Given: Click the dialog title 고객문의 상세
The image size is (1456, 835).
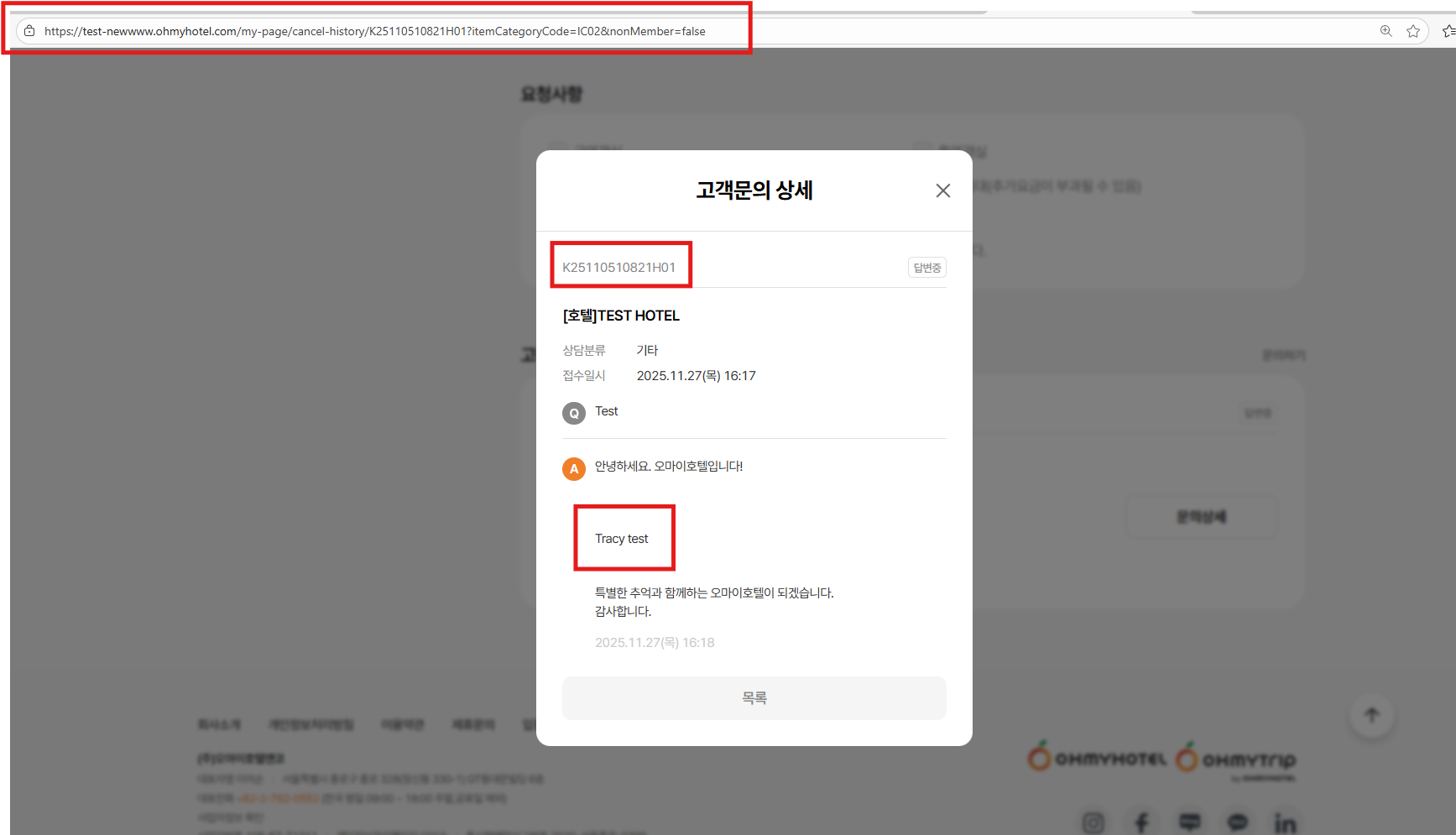Looking at the screenshot, I should pyautogui.click(x=754, y=190).
